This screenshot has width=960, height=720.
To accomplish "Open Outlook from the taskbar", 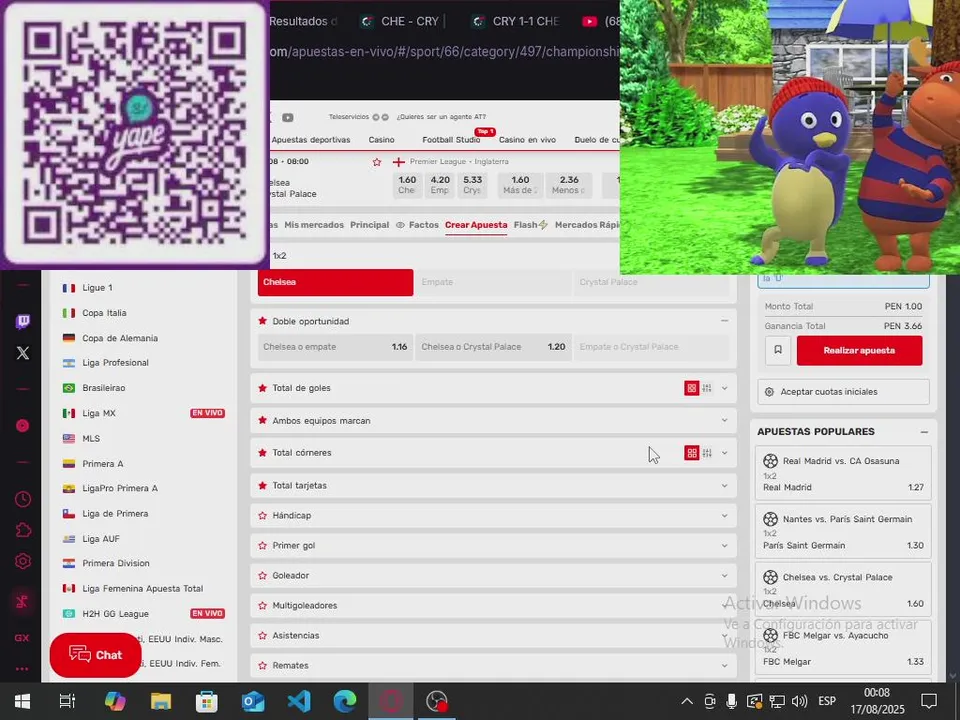I will pyautogui.click(x=252, y=701).
